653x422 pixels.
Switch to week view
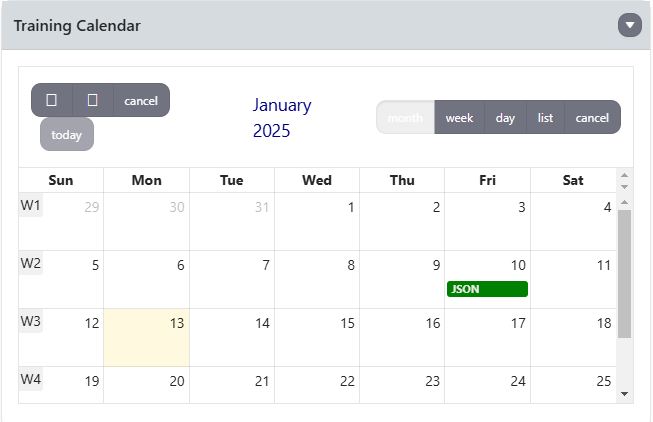point(459,117)
